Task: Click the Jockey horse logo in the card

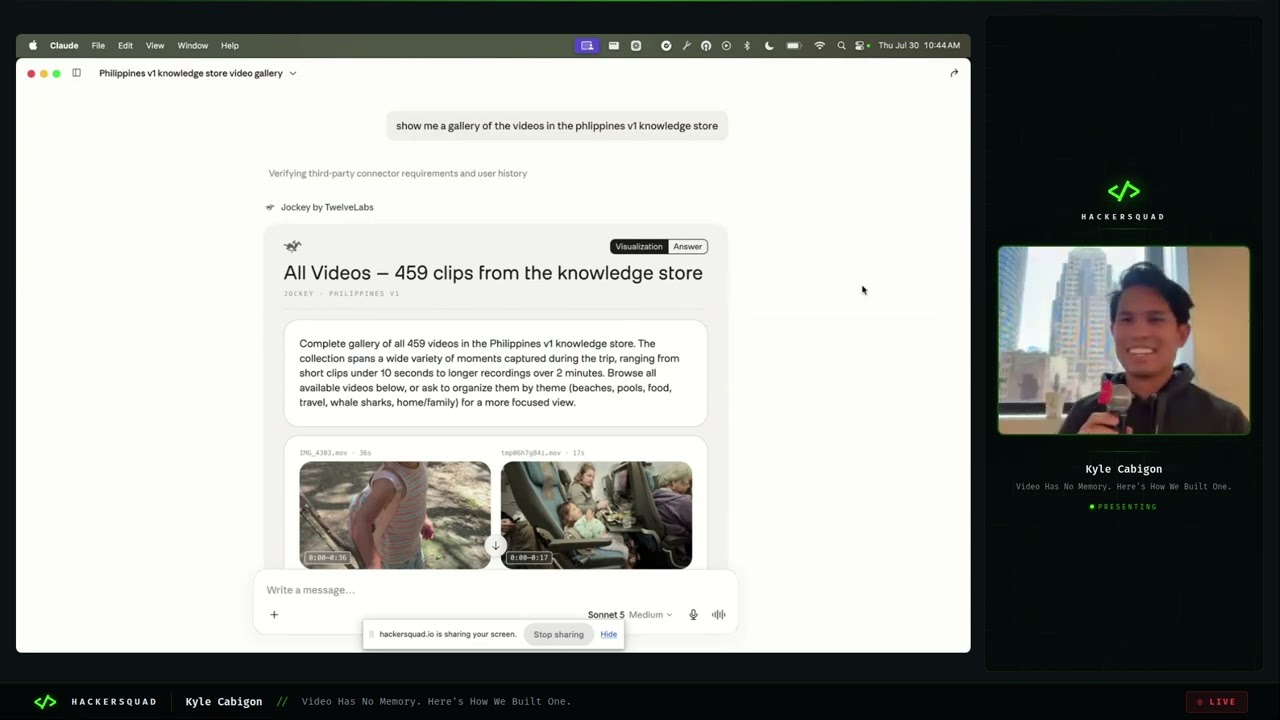Action: click(x=292, y=246)
